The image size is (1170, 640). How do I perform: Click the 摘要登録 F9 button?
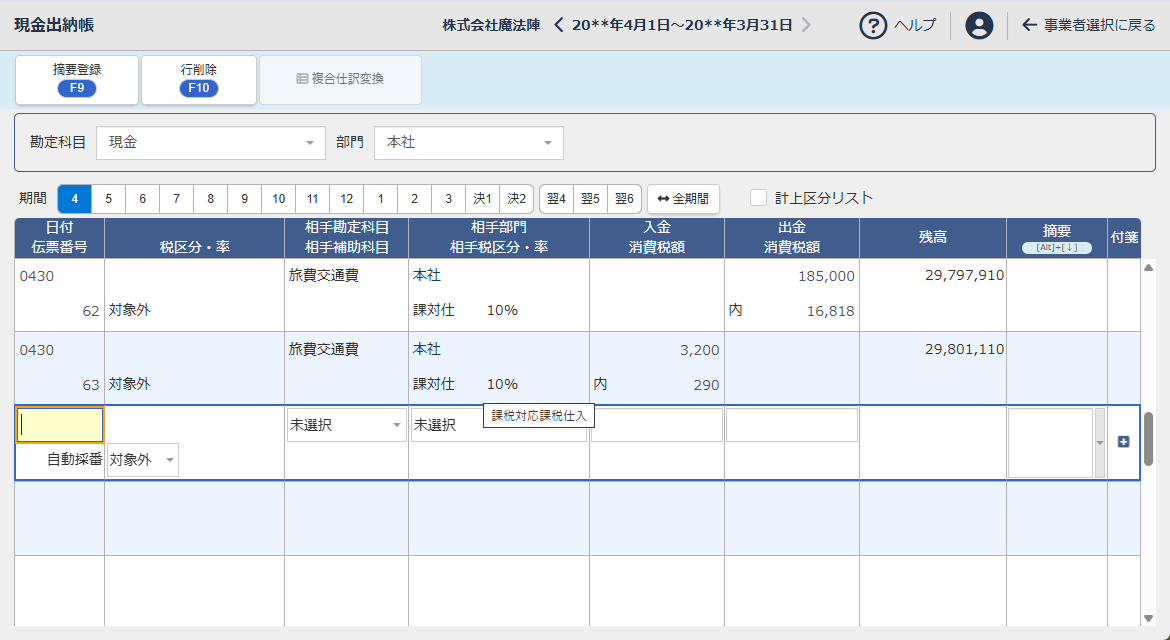pyautogui.click(x=77, y=79)
